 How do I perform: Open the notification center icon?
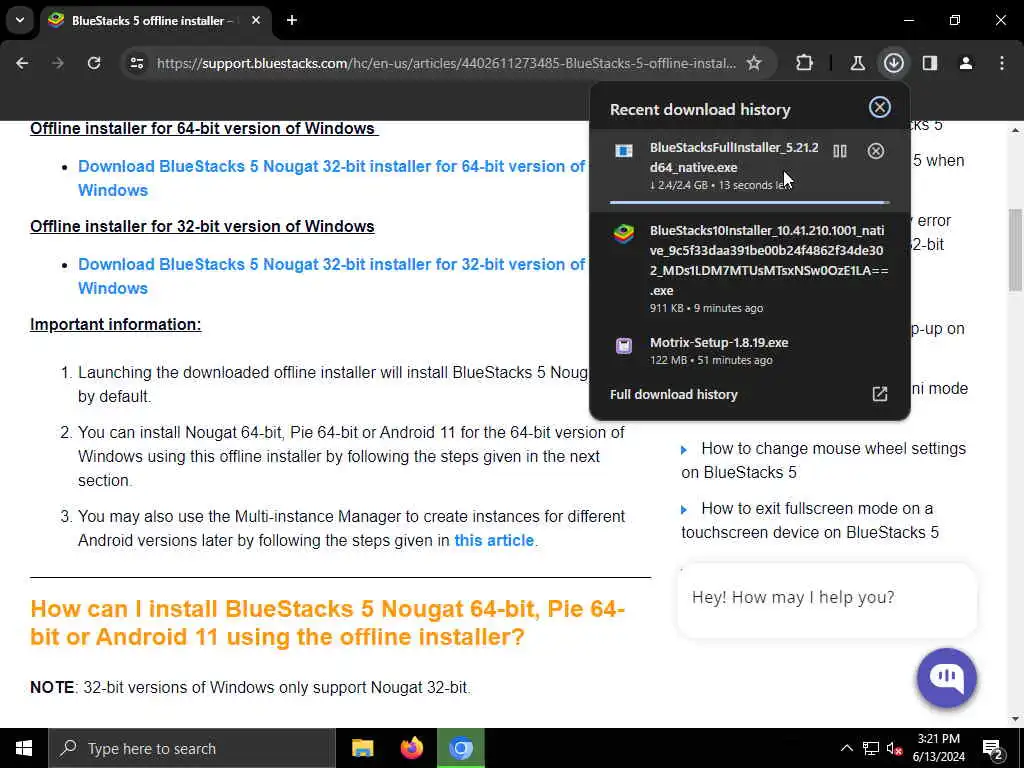click(x=993, y=749)
